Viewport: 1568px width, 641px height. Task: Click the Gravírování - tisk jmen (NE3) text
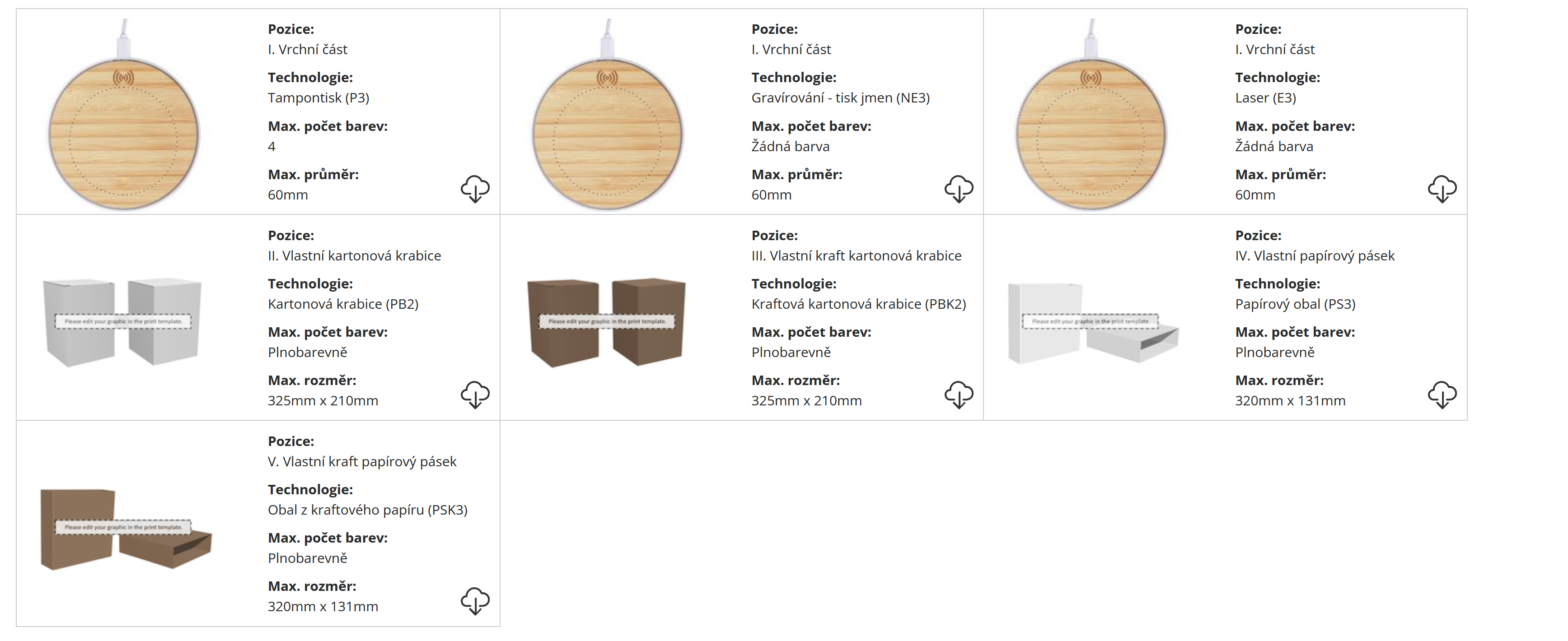pyautogui.click(x=840, y=98)
